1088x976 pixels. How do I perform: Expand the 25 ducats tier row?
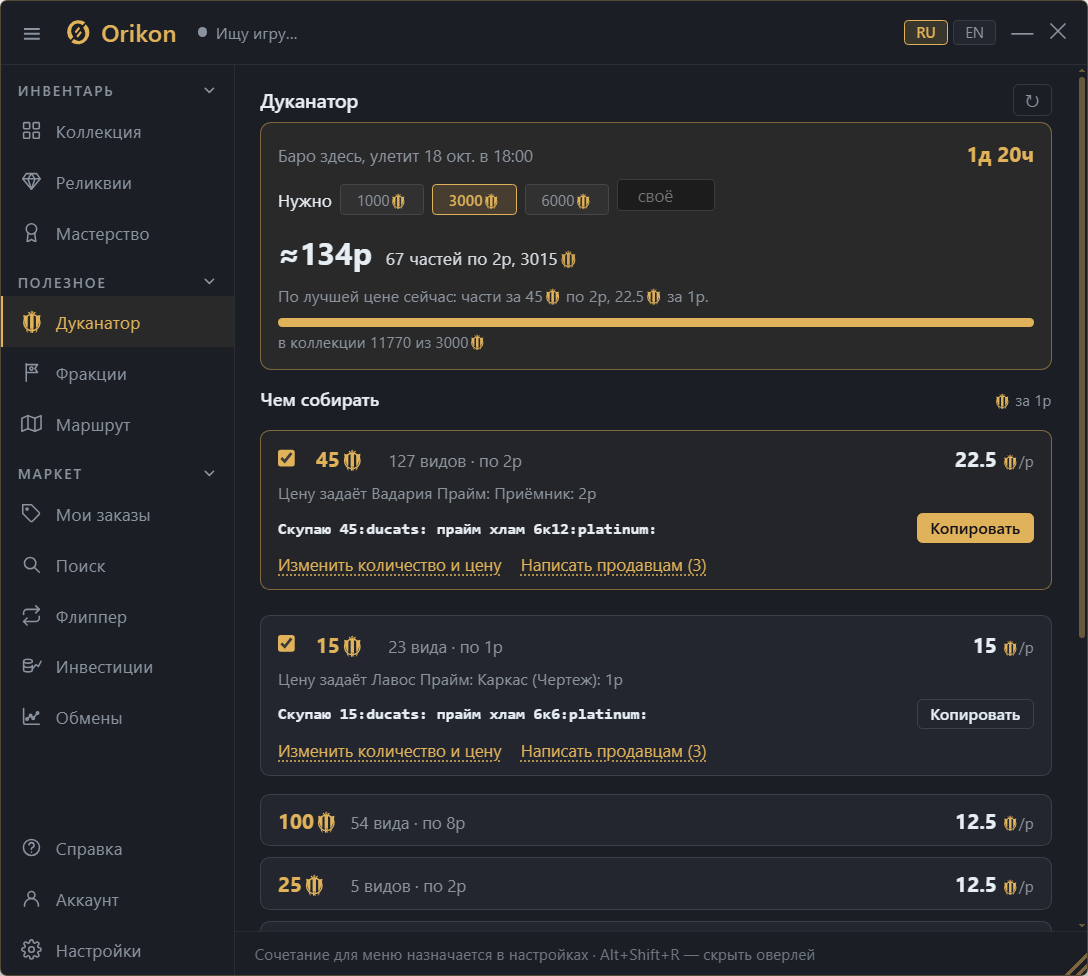pos(656,884)
